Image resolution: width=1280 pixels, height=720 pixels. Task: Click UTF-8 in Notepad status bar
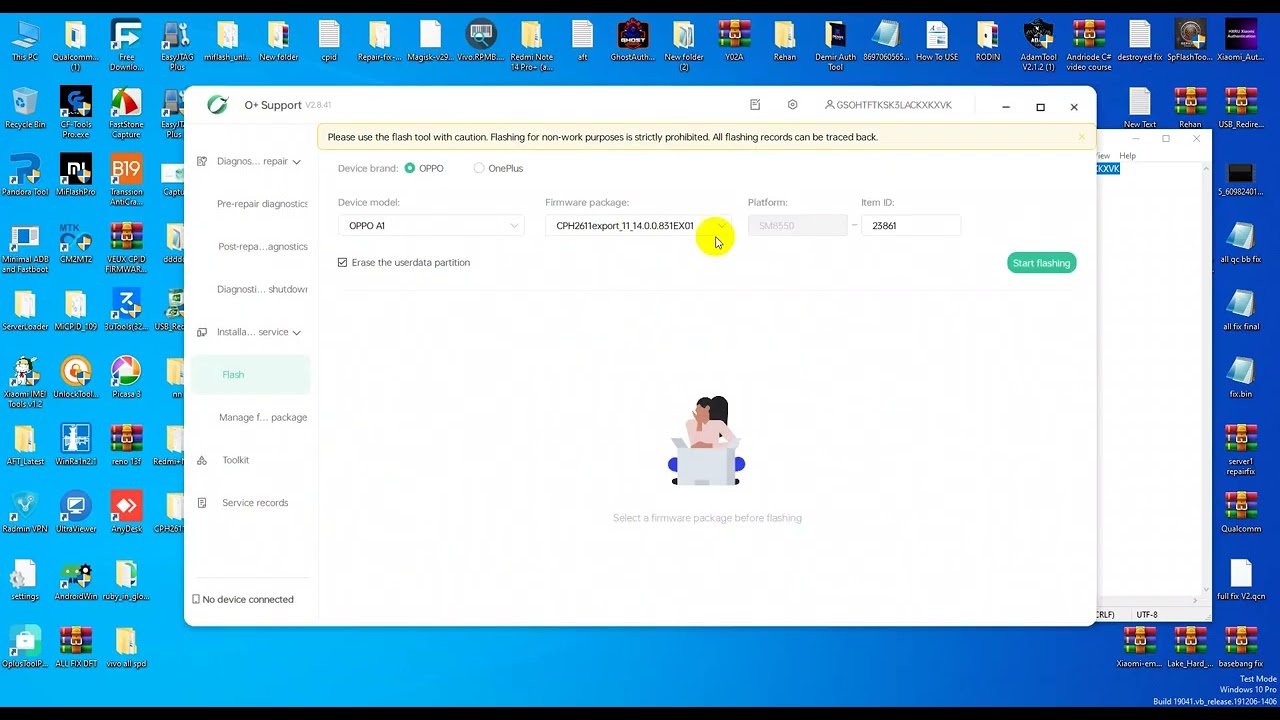point(1147,615)
